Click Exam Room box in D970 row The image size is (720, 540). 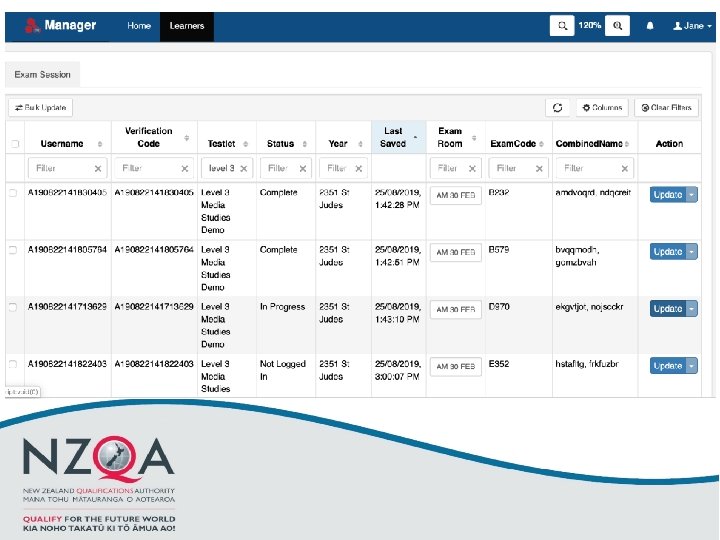pyautogui.click(x=456, y=309)
